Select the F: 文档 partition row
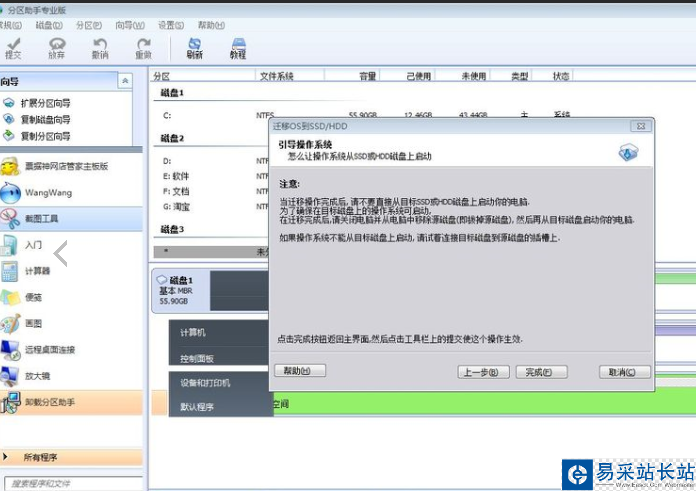This screenshot has height=491, width=696. tap(211, 191)
